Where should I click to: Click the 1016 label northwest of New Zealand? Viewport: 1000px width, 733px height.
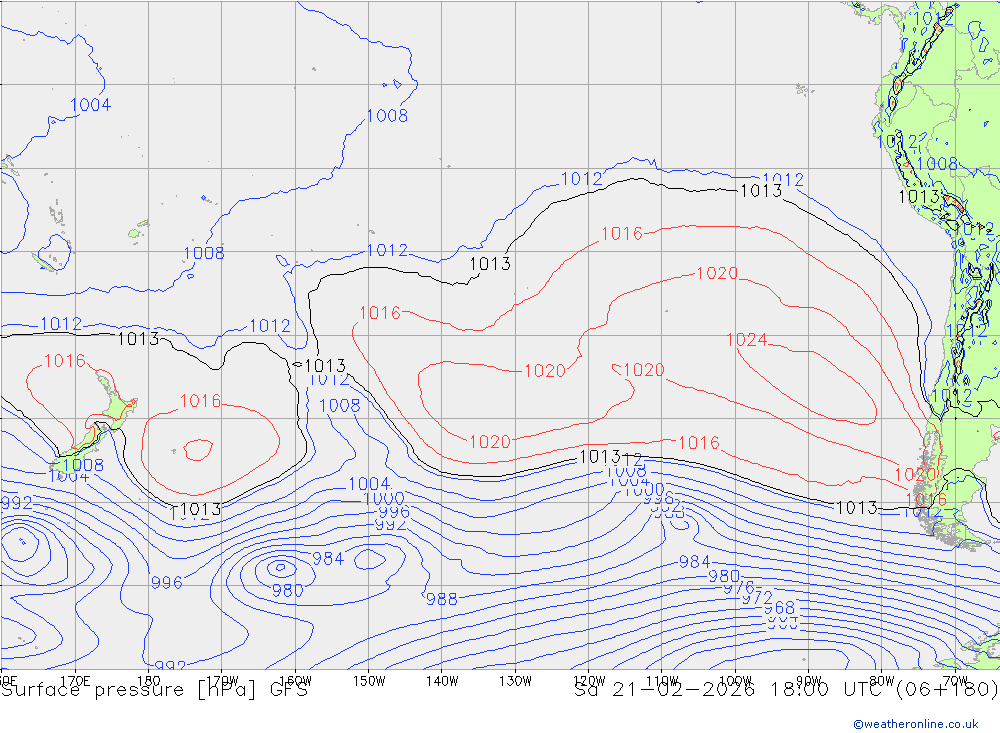coord(64,361)
